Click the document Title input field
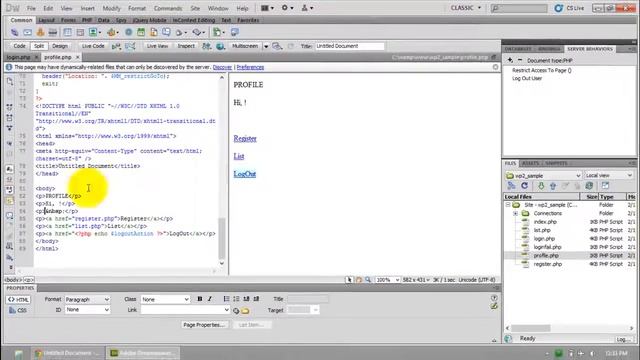The width and height of the screenshot is (640, 360). pyautogui.click(x=349, y=46)
